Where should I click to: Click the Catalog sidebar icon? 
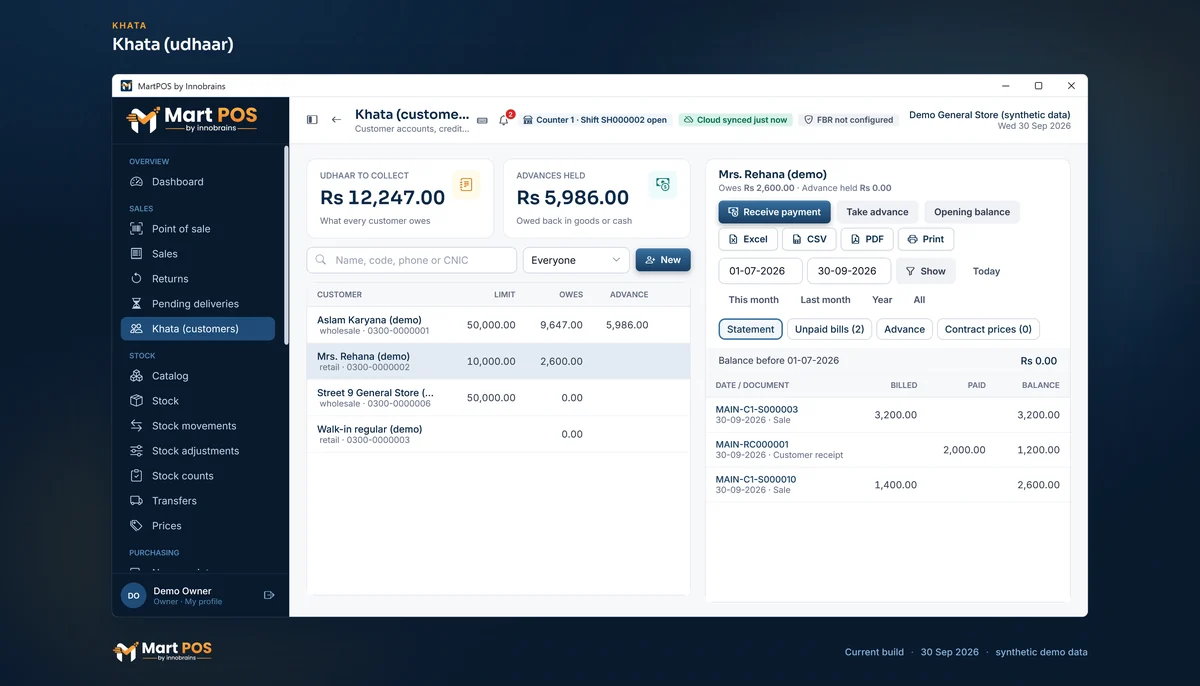tap(137, 376)
